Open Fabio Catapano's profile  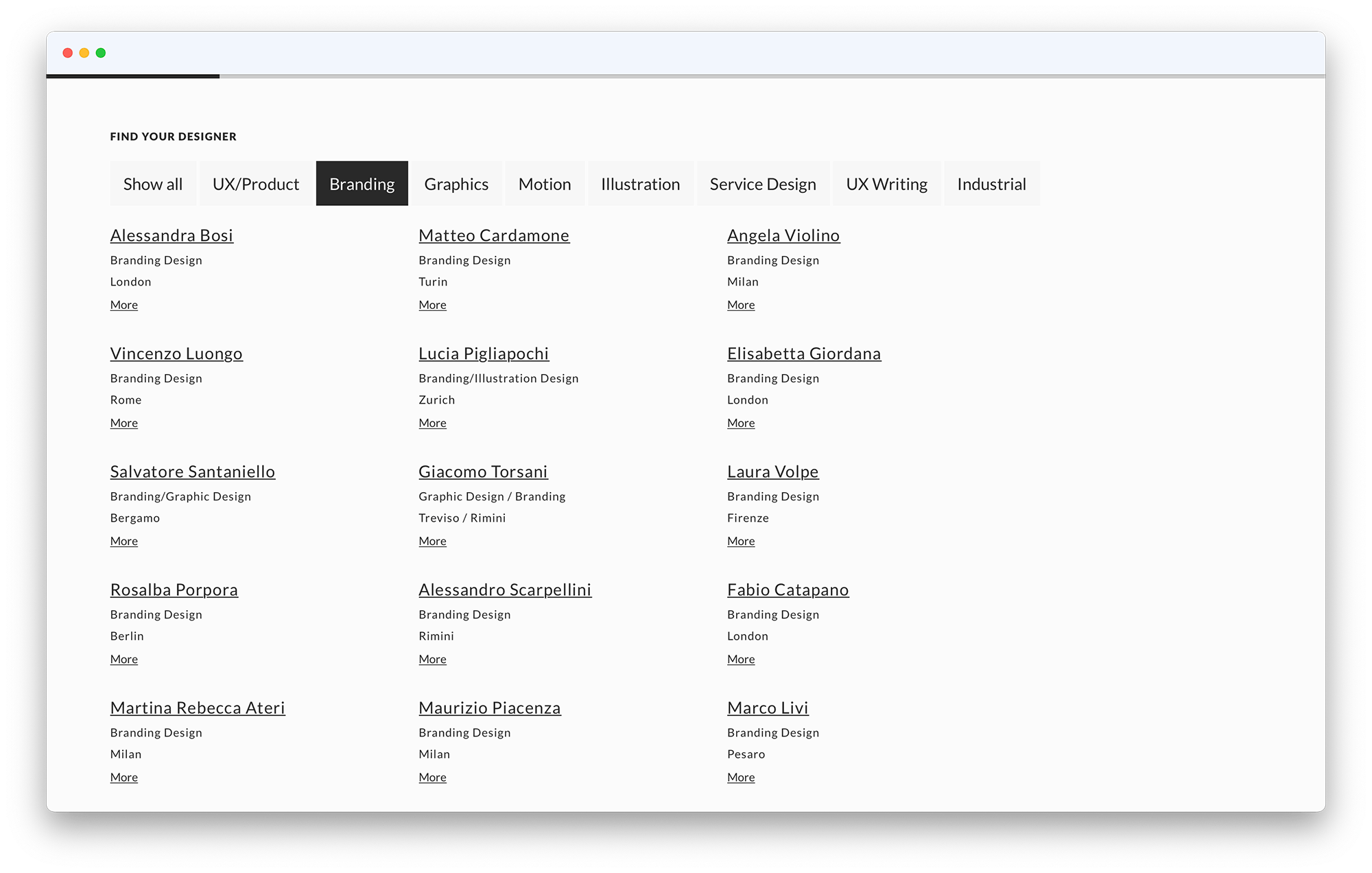click(x=788, y=590)
